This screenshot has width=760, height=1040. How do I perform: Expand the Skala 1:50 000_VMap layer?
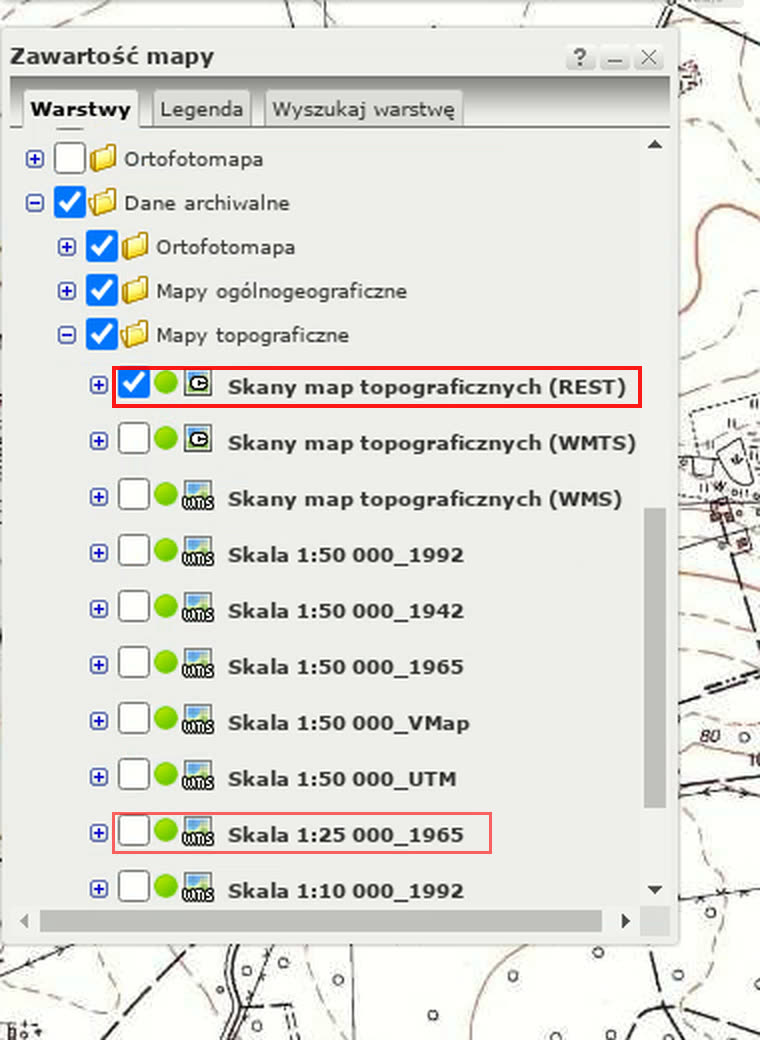[99, 720]
